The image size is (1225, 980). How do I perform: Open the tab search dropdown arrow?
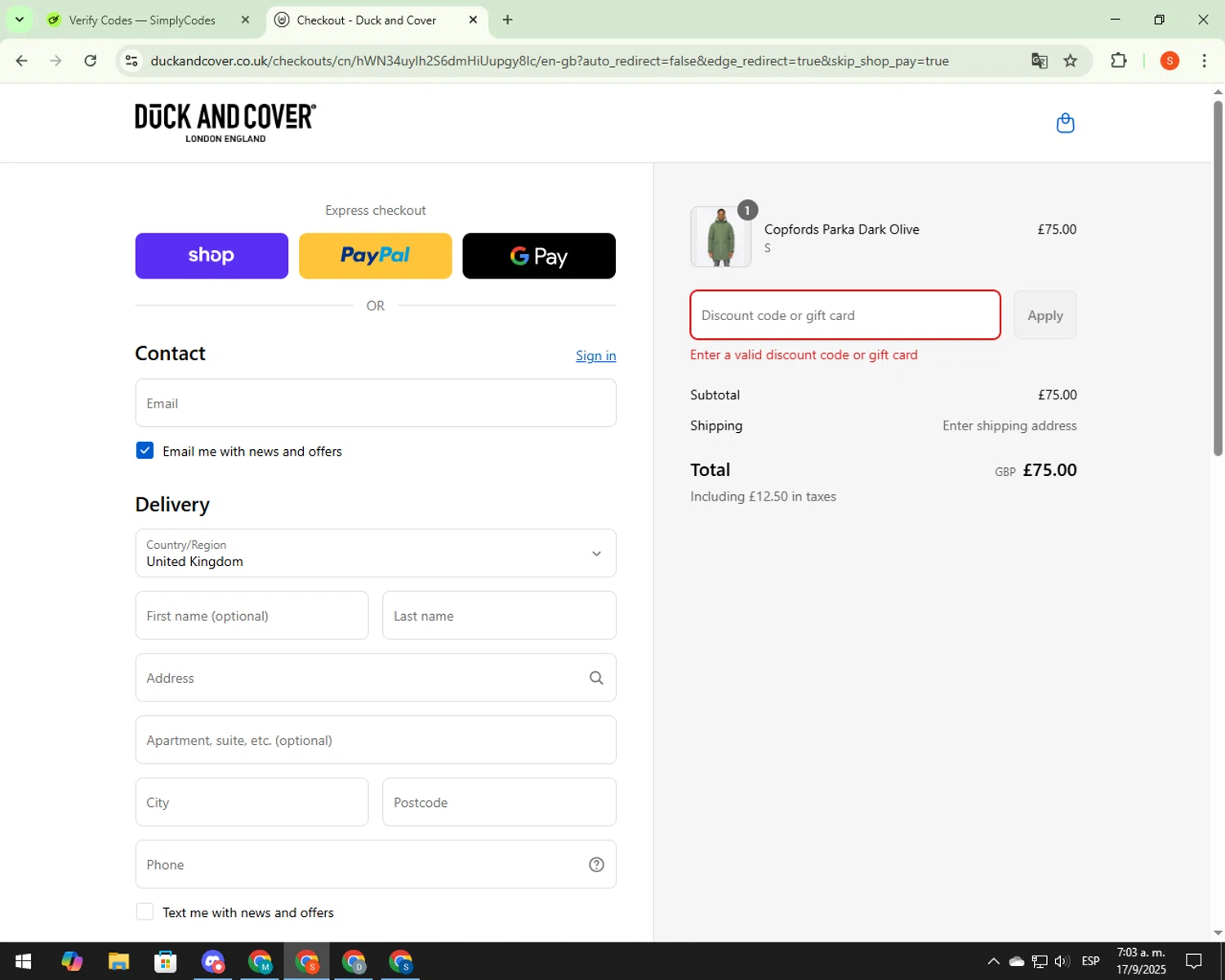pos(19,20)
